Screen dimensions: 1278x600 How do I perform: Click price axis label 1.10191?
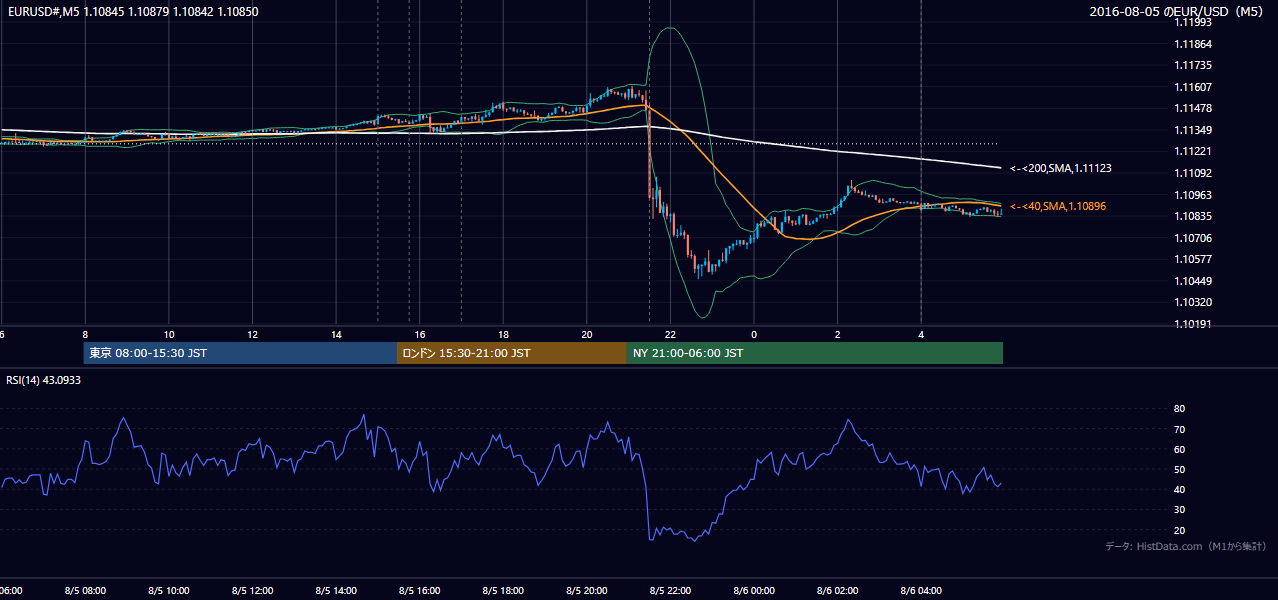tap(1194, 324)
